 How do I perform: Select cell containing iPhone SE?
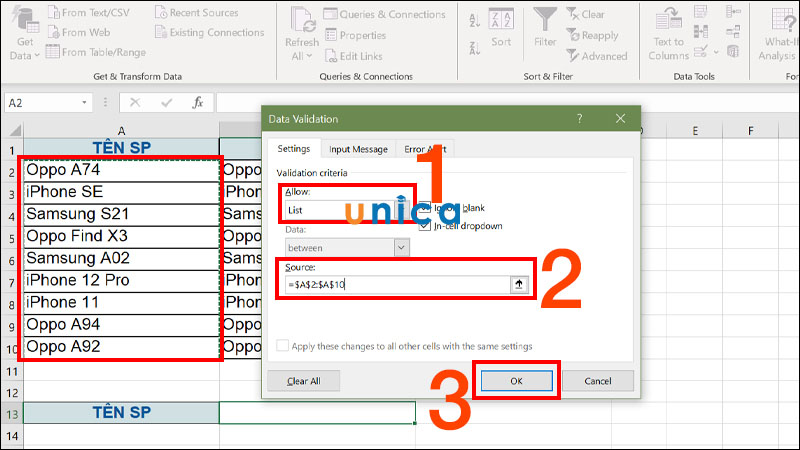click(121, 192)
